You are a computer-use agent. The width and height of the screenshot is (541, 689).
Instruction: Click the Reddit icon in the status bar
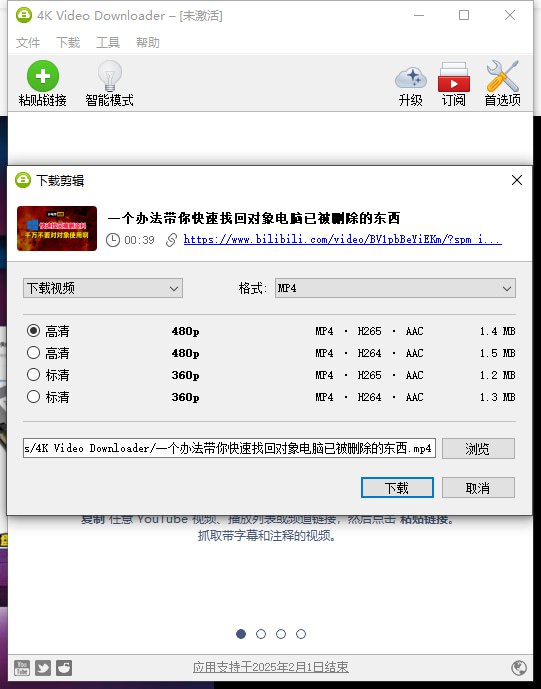click(x=64, y=668)
